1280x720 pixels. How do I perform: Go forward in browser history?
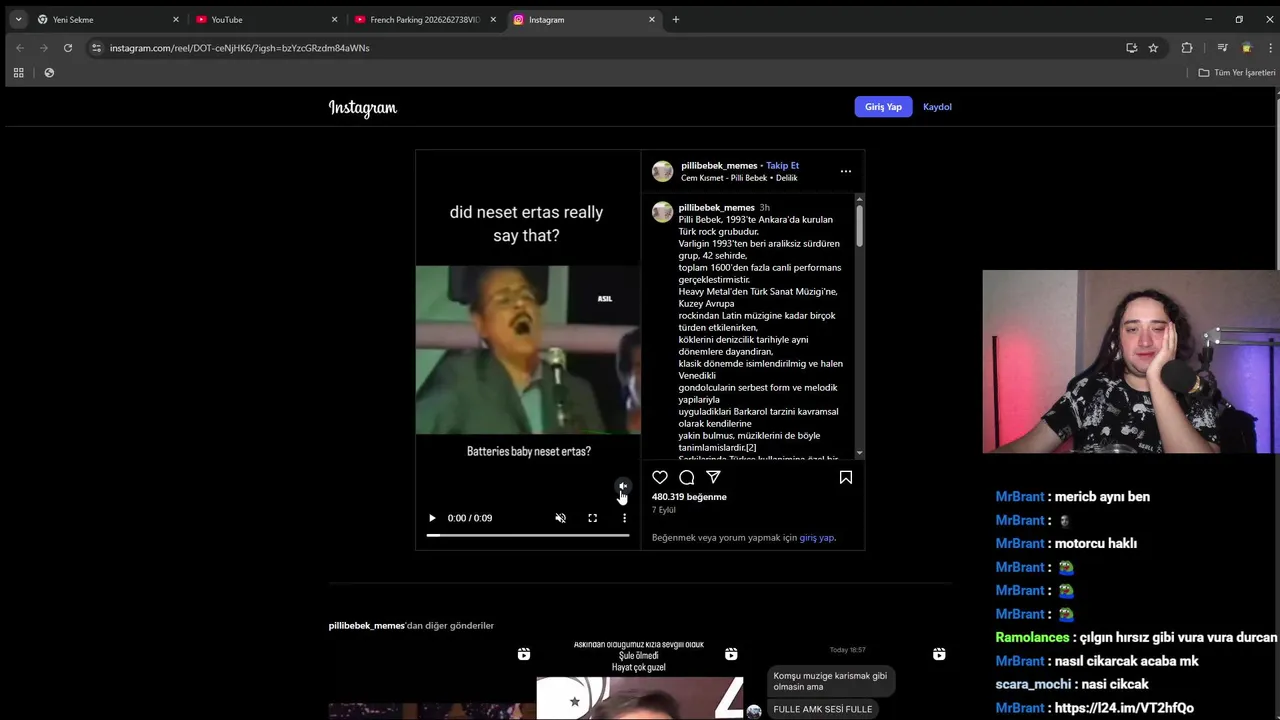[x=43, y=47]
